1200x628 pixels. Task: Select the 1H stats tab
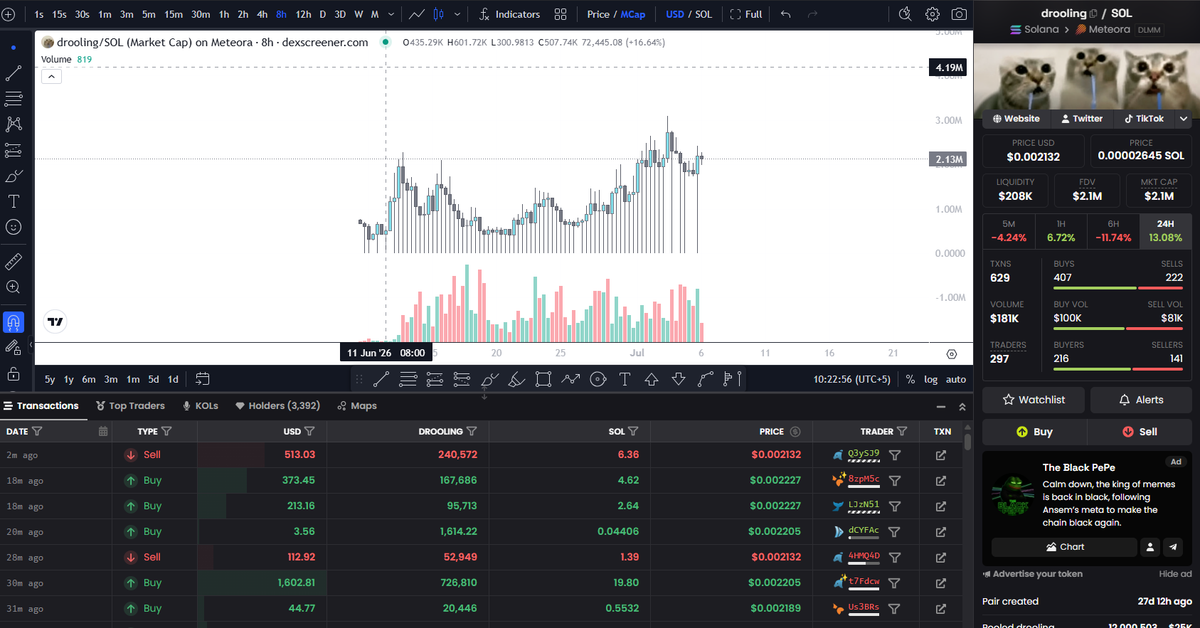[x=1061, y=230]
